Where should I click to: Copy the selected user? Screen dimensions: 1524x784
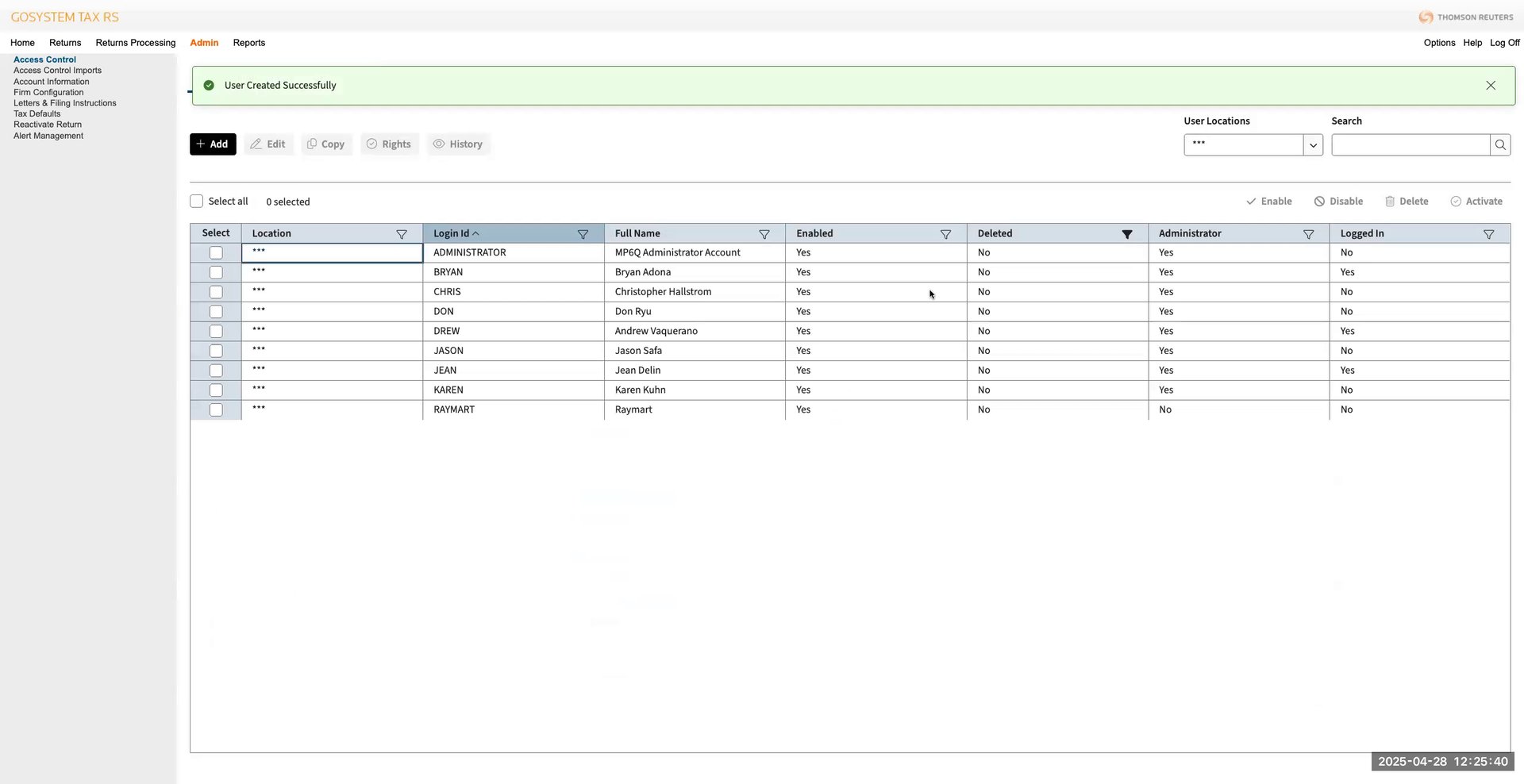pos(326,144)
